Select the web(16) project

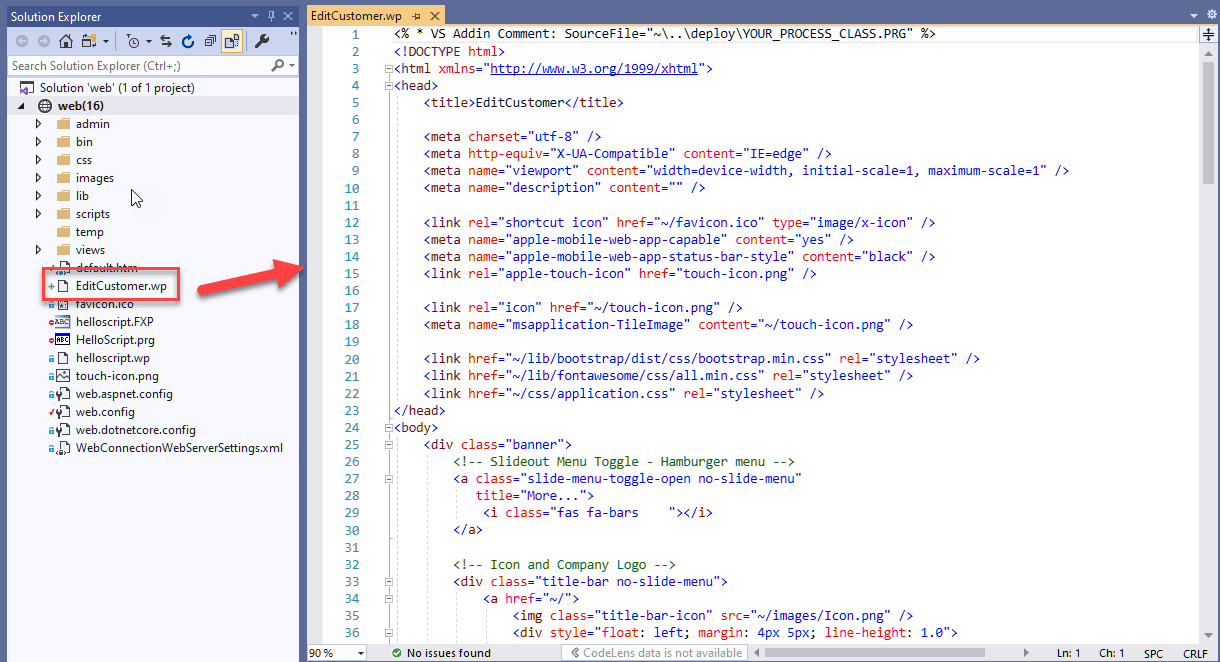click(80, 106)
